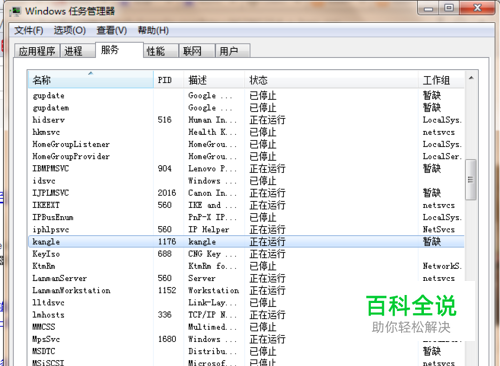Switch to the 性能 tab
Viewport: 500px width, 366px height.
point(161,51)
